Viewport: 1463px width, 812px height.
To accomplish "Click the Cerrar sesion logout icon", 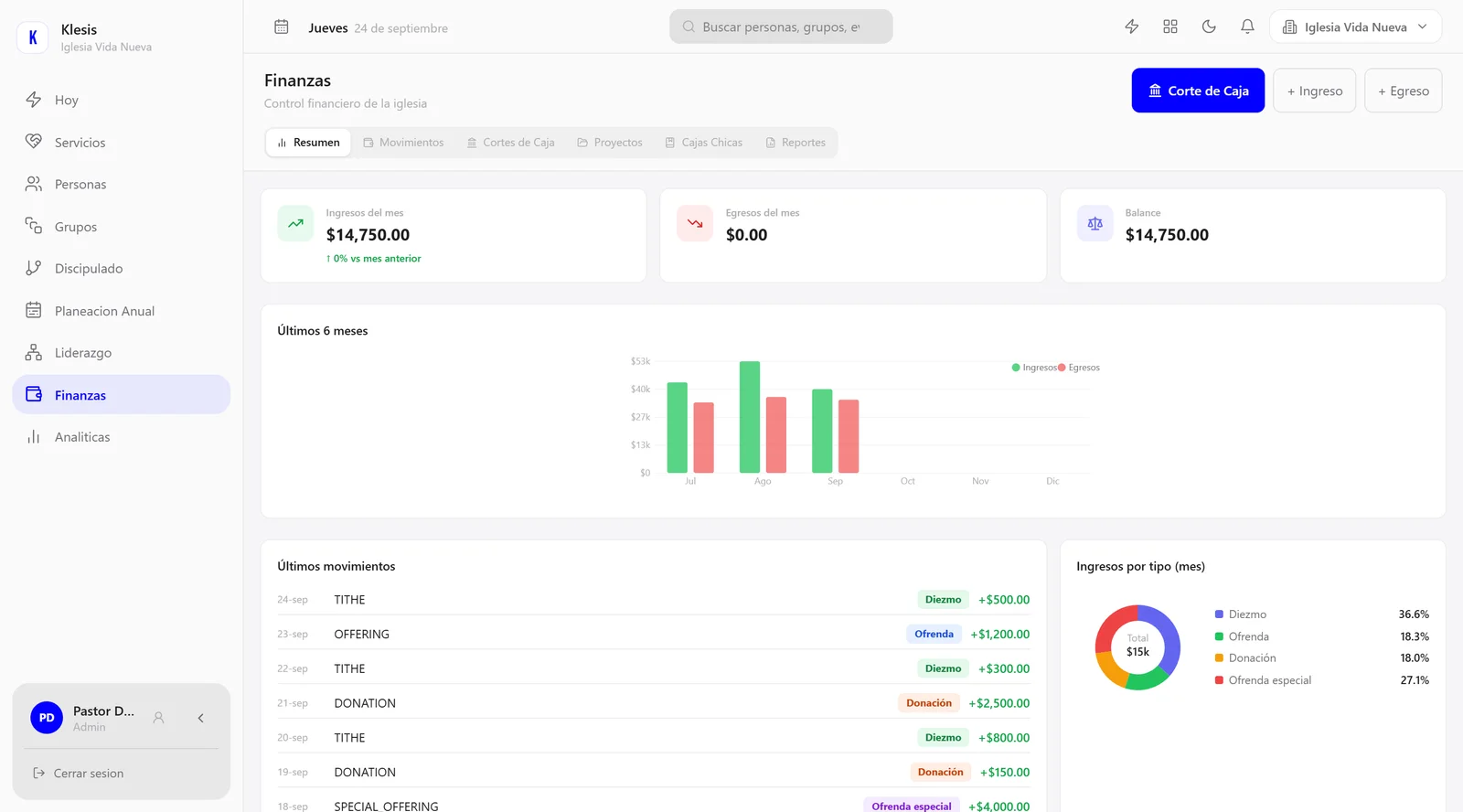I will coord(38,774).
